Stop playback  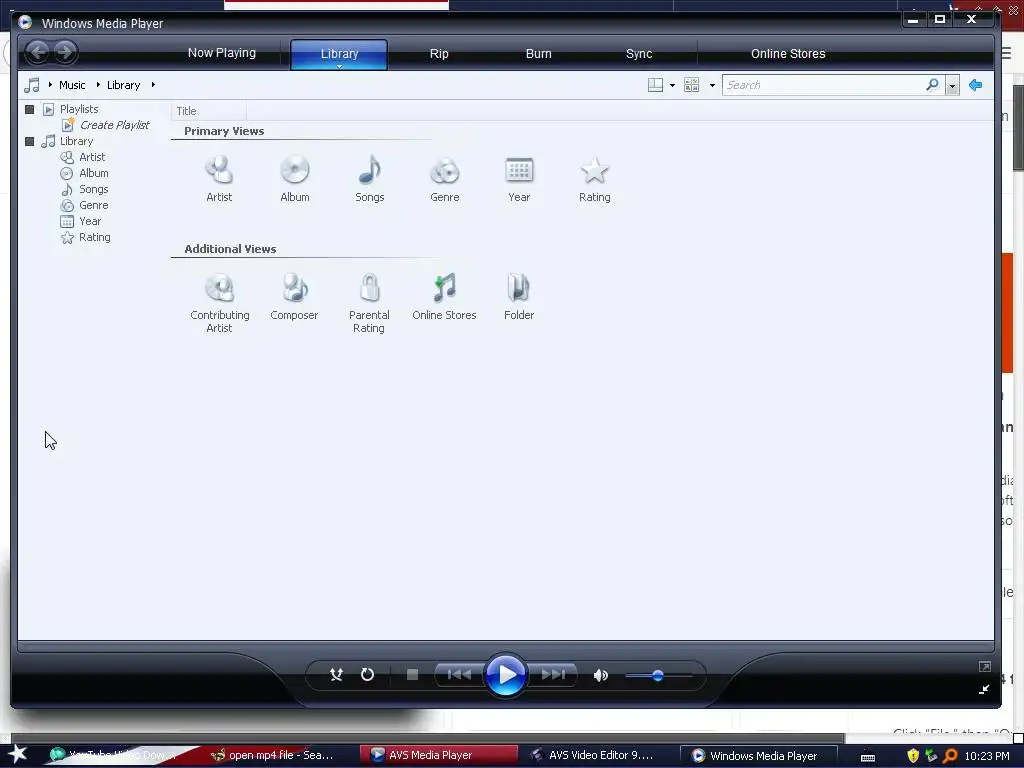tap(412, 675)
